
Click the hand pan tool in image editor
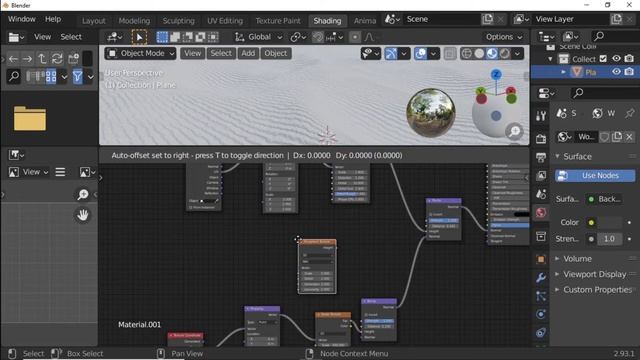click(x=83, y=215)
